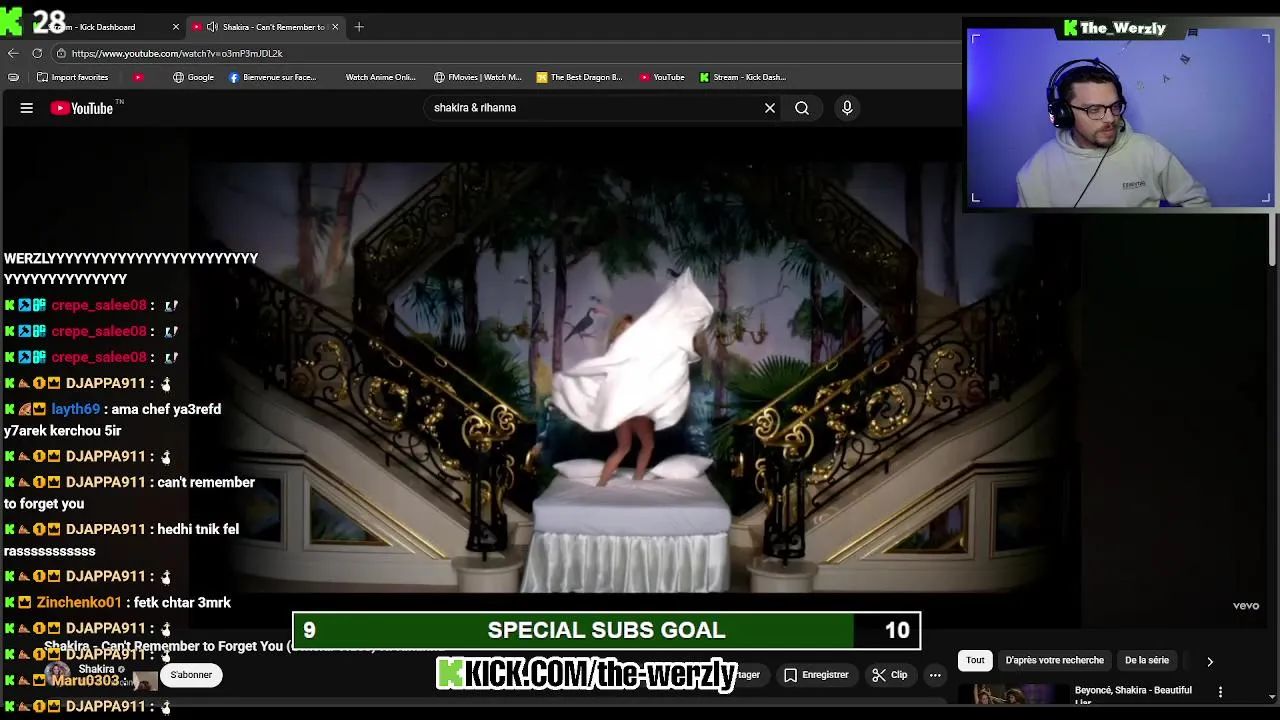Start voice search with the microphone
Viewport: 1280px width, 720px height.
847,108
